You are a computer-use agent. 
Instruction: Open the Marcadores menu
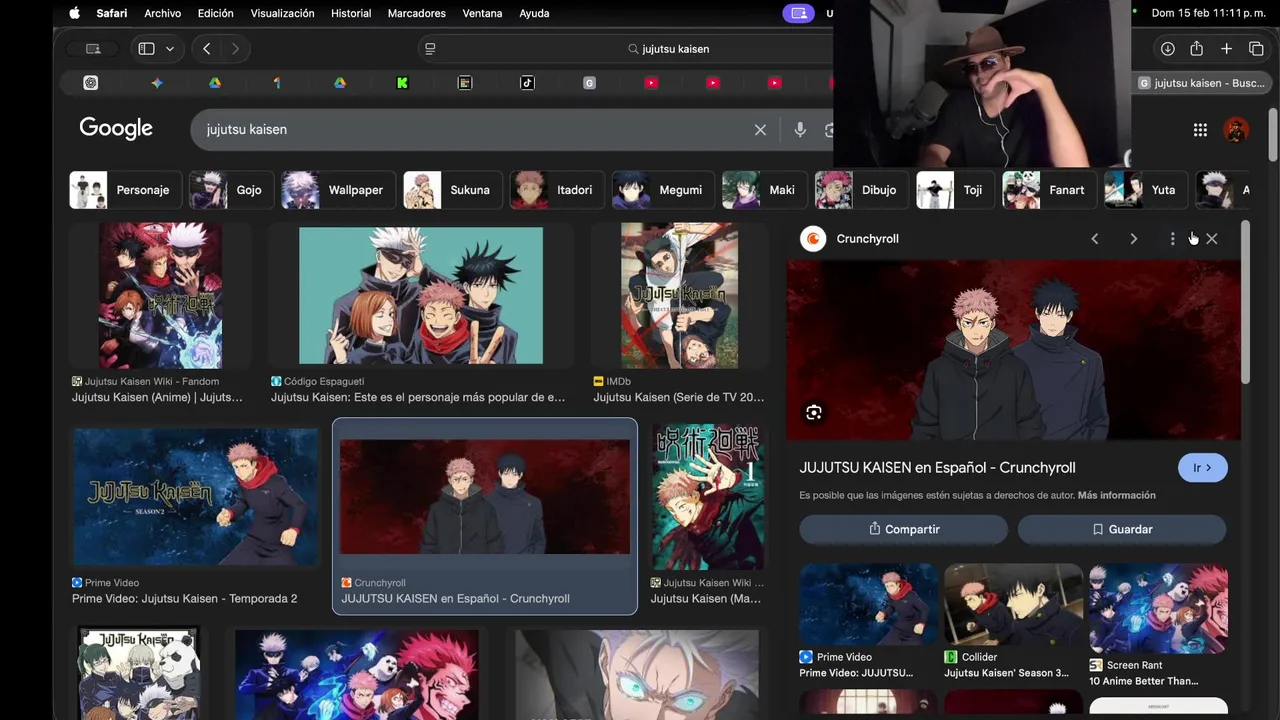pyautogui.click(x=417, y=13)
